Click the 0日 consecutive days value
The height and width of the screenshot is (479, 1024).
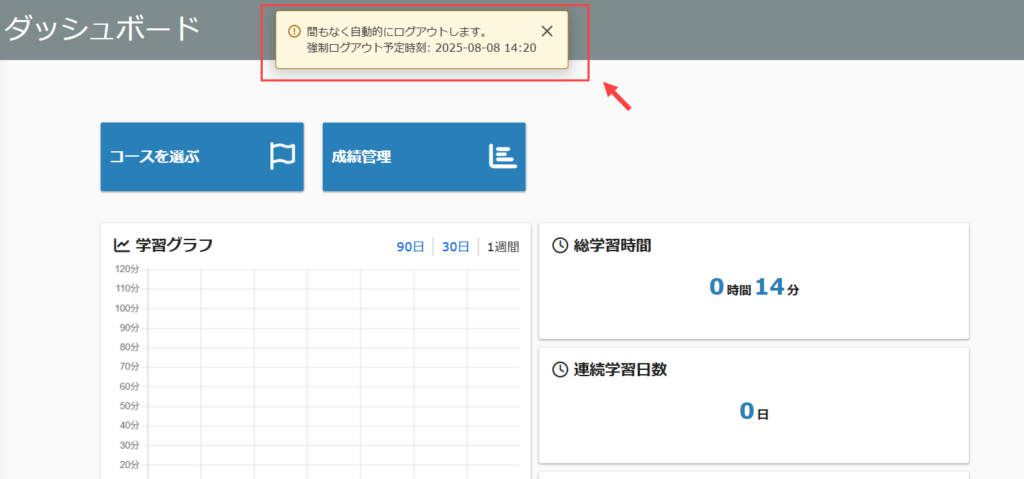(754, 412)
